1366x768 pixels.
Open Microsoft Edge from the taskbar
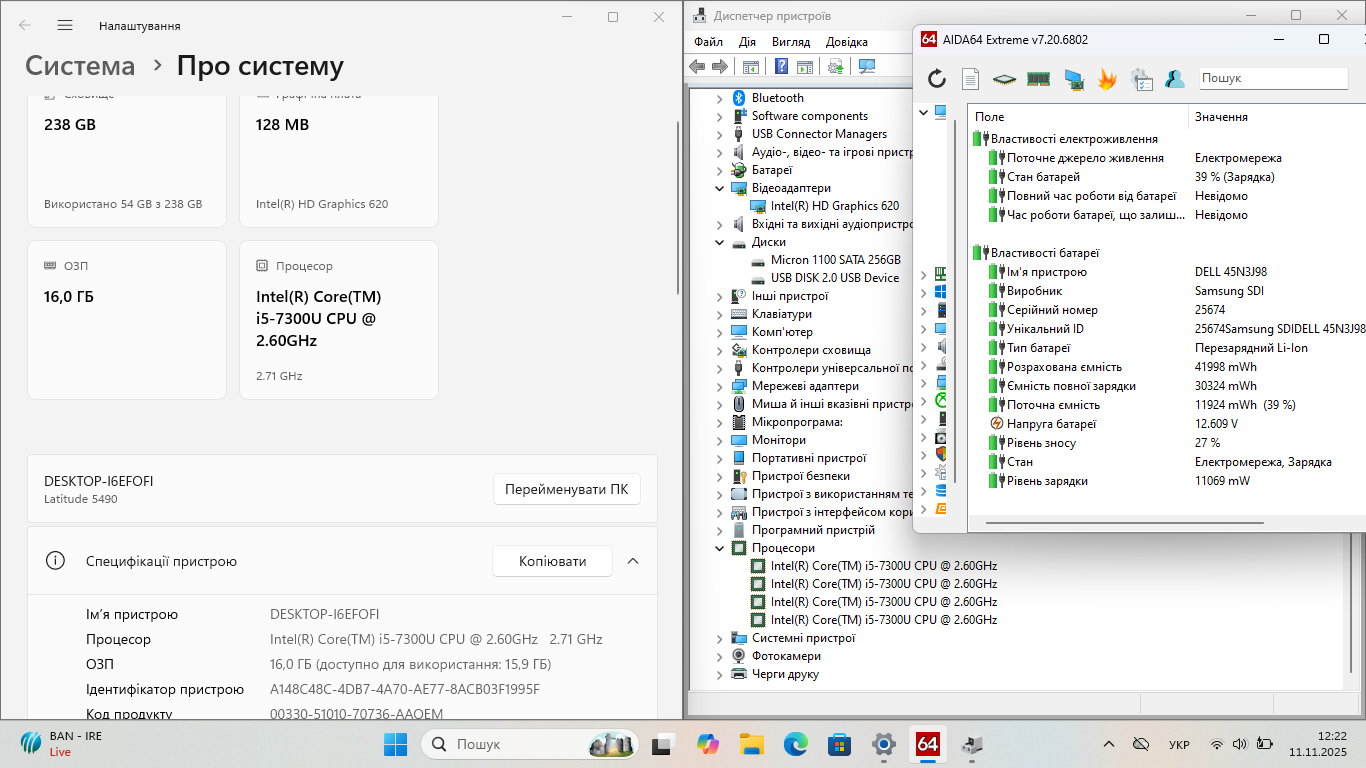pos(795,744)
